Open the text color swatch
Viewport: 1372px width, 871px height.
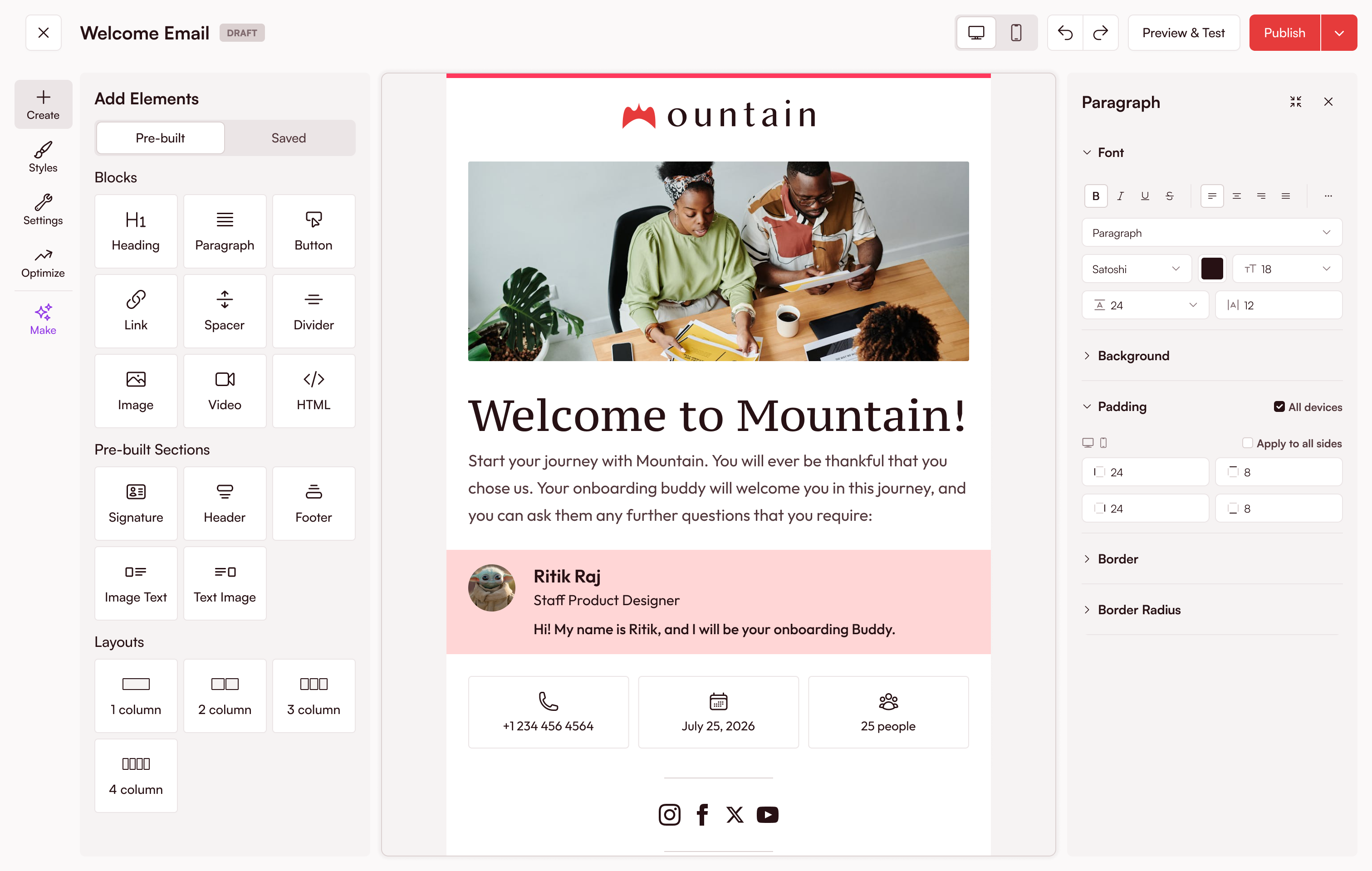pyautogui.click(x=1212, y=269)
